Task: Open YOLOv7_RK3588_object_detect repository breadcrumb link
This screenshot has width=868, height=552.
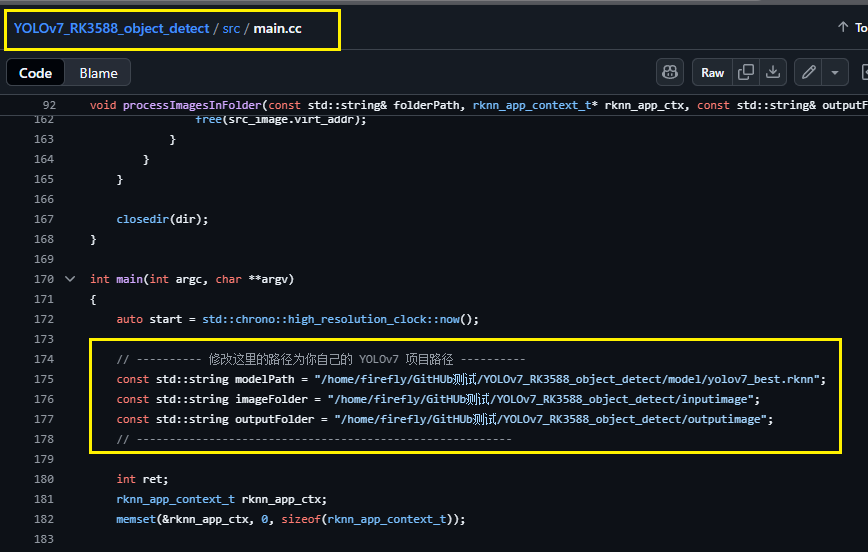Action: coord(111,28)
